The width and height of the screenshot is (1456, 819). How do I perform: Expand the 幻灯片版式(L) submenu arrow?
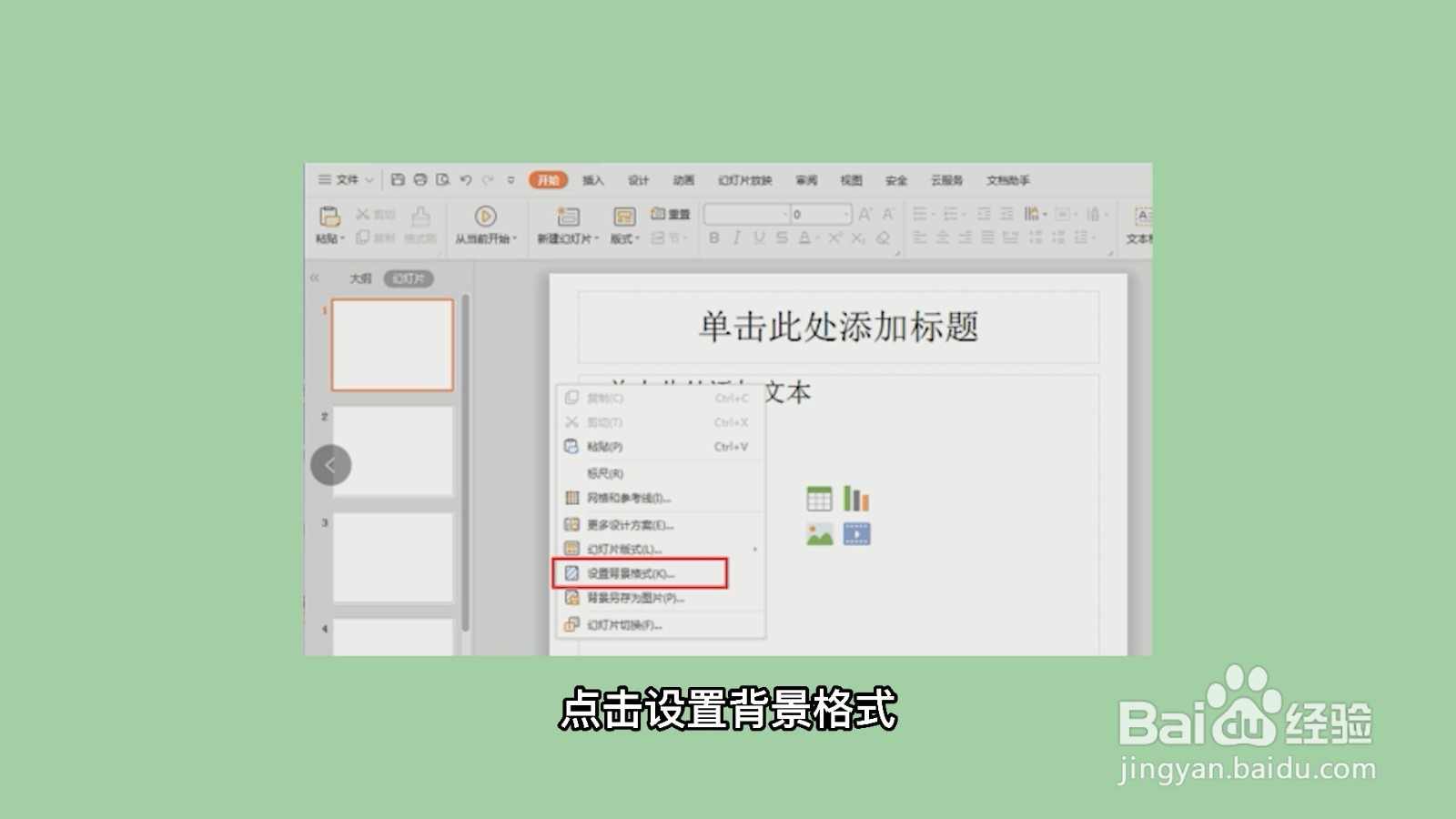pyautogui.click(x=755, y=551)
